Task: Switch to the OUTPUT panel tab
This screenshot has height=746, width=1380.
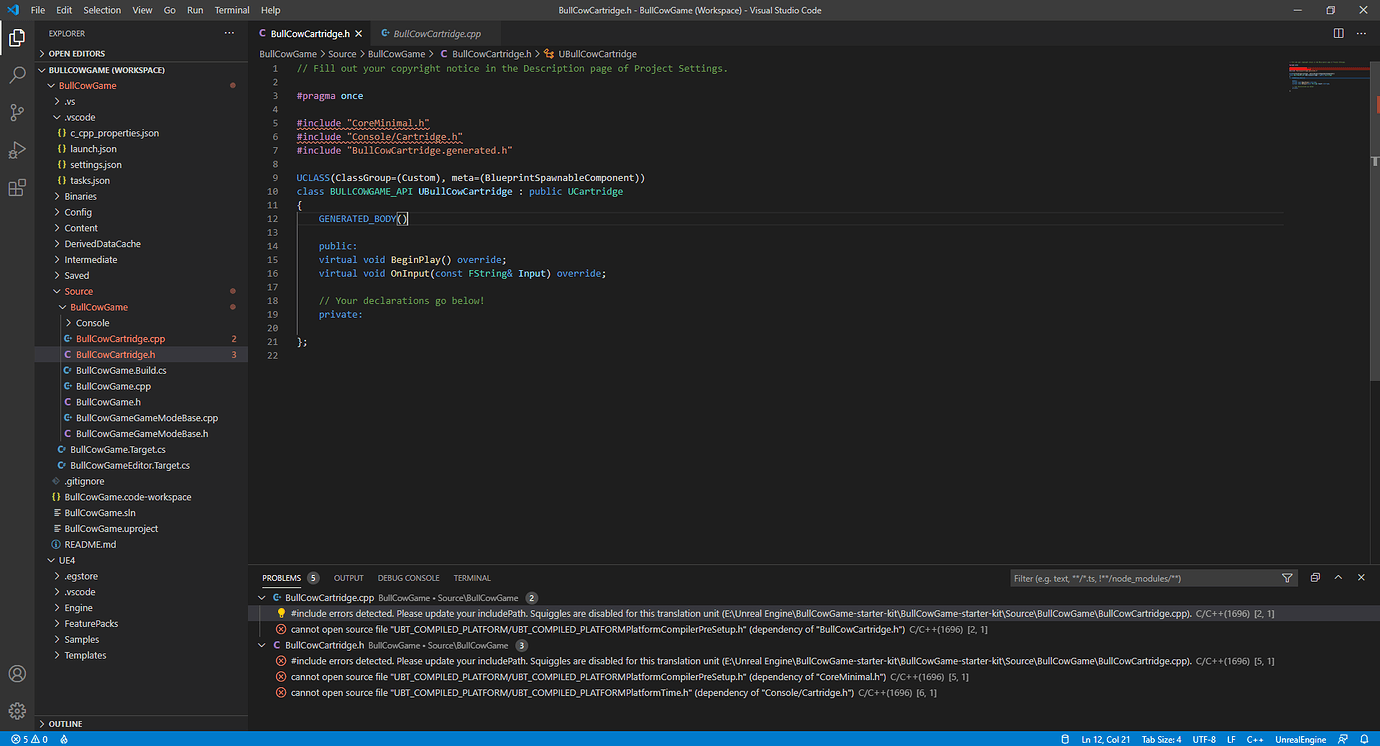Action: [x=348, y=578]
